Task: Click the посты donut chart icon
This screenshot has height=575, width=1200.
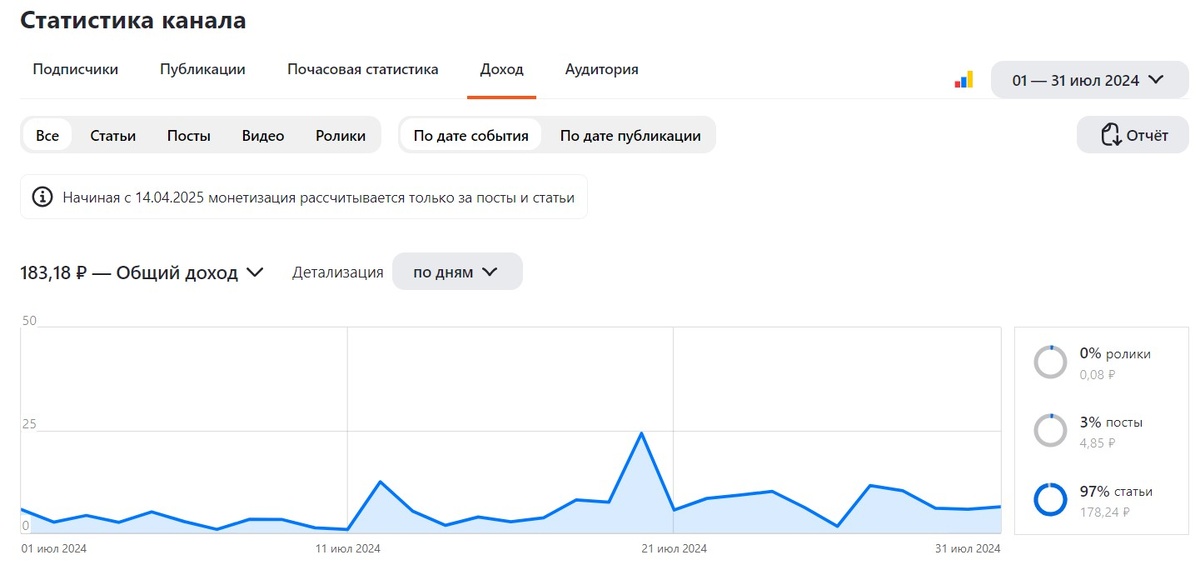Action: (1051, 430)
